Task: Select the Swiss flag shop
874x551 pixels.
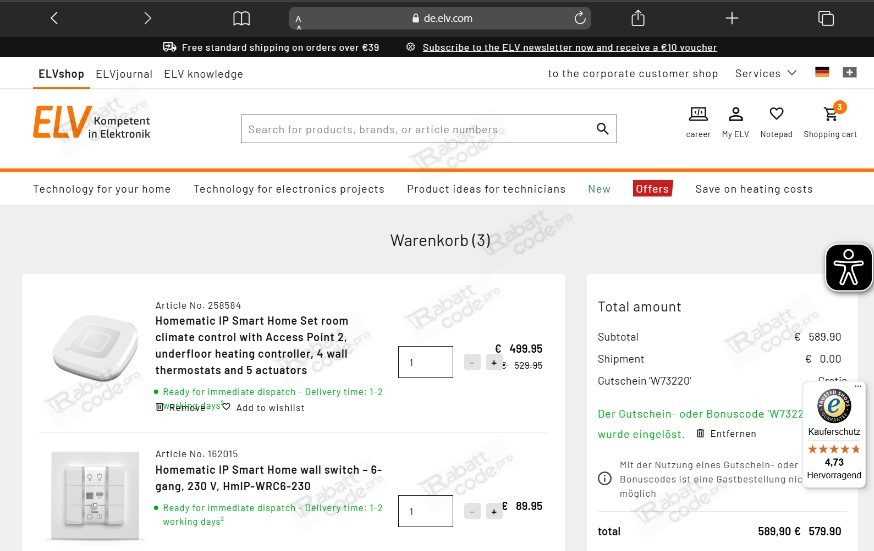Action: (x=849, y=72)
